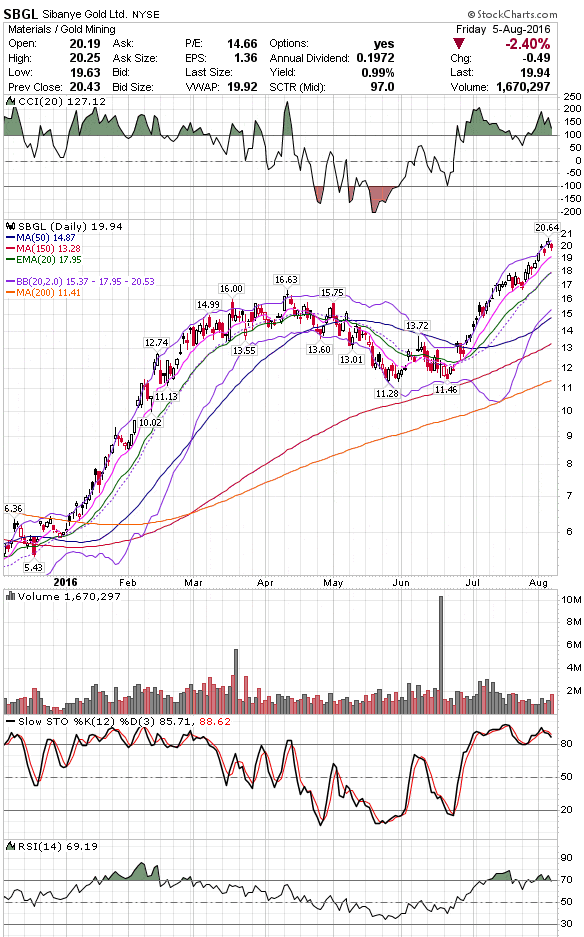Select the SBGL ticker symbol in header
This screenshot has width=584, height=937.
coord(21,14)
